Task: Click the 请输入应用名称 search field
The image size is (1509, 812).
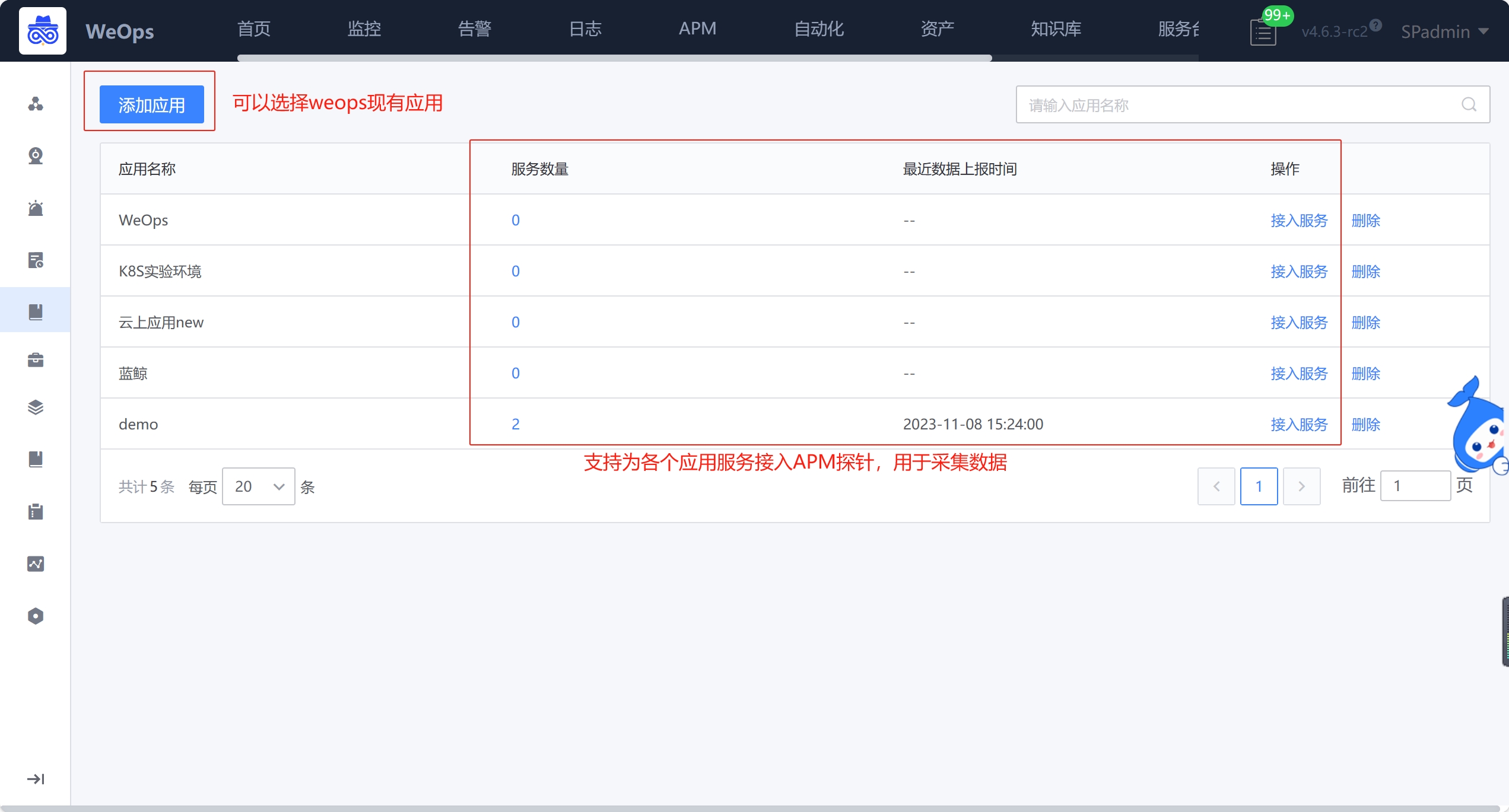Action: click(1253, 104)
